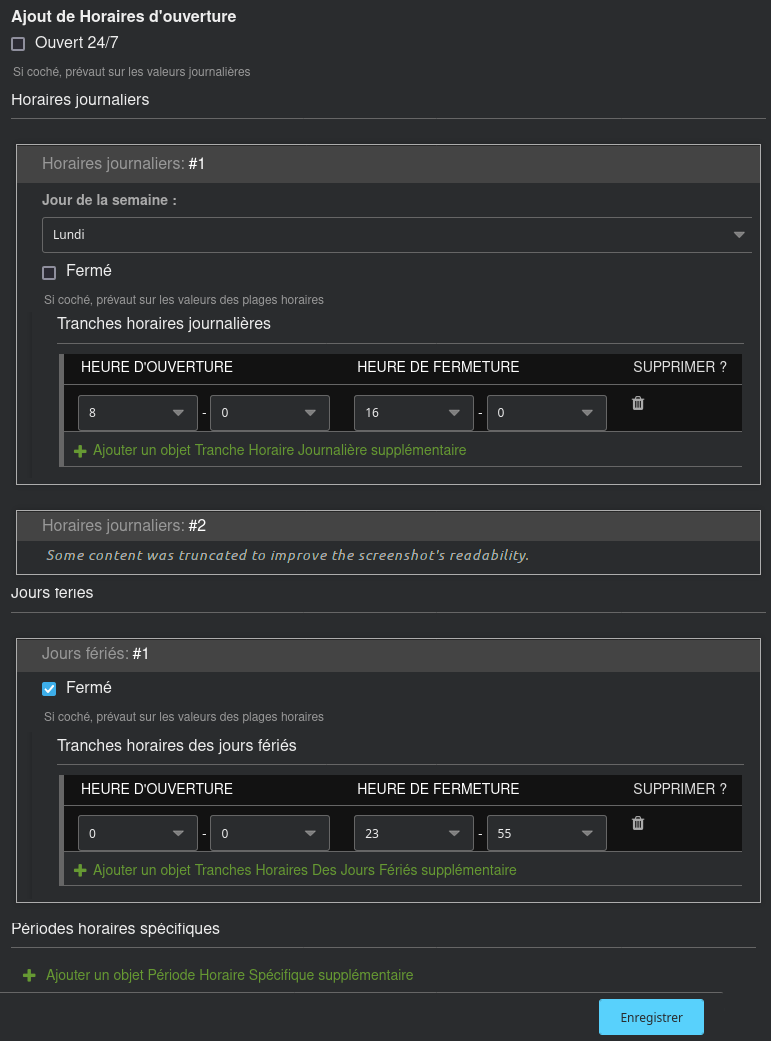Delete the daily time slot with trash icon

tap(638, 404)
